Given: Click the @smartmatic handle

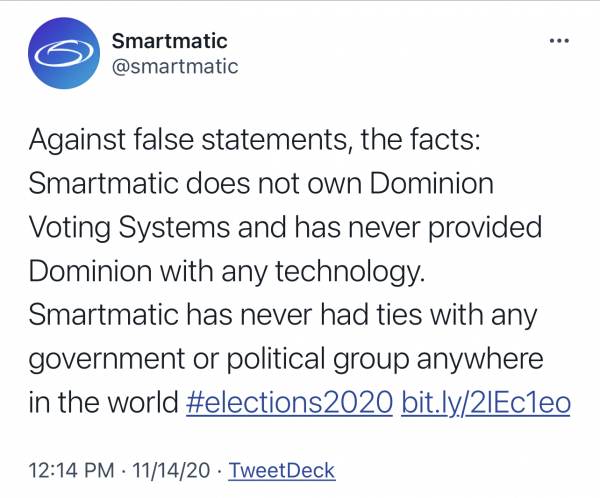Looking at the screenshot, I should pyautogui.click(x=174, y=67).
